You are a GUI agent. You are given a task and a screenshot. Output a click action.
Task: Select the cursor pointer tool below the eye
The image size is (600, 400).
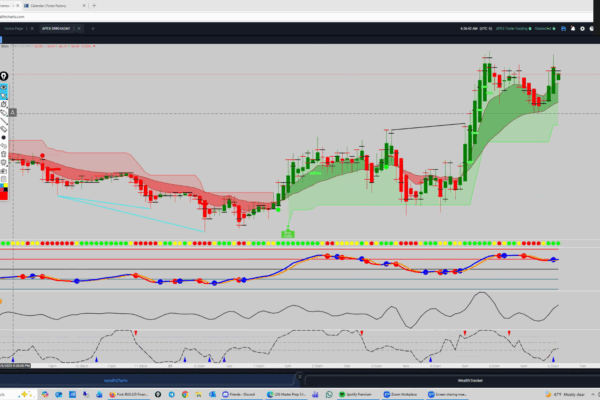(4, 95)
